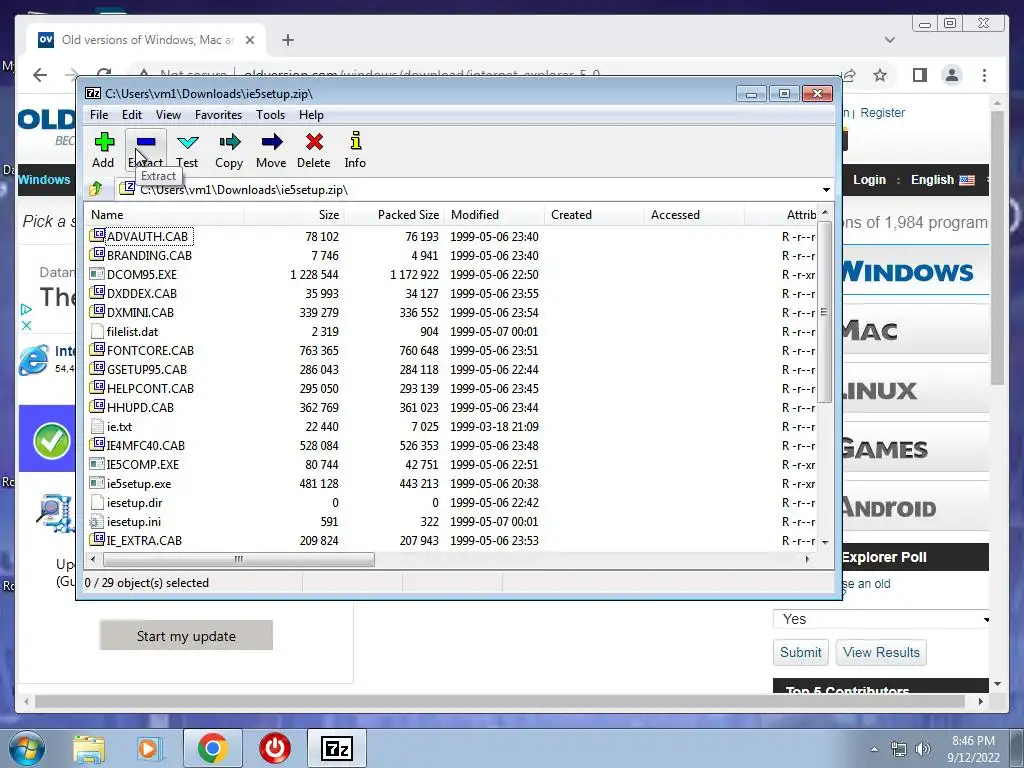Image resolution: width=1024 pixels, height=768 pixels.
Task: Click the volume speaker tray icon
Action: 923,749
